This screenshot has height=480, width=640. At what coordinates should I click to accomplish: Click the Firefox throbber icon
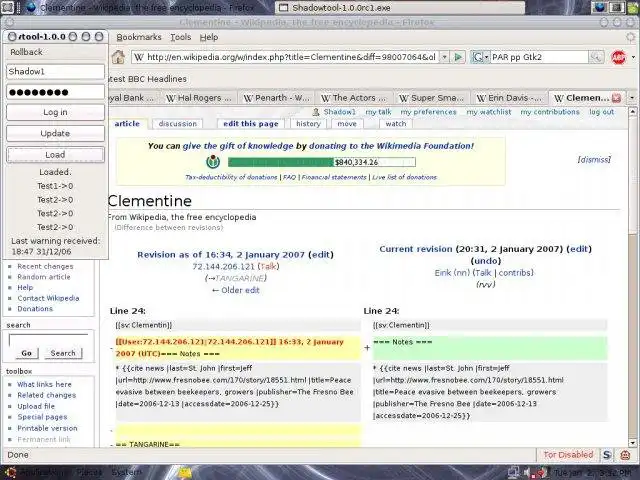click(630, 37)
